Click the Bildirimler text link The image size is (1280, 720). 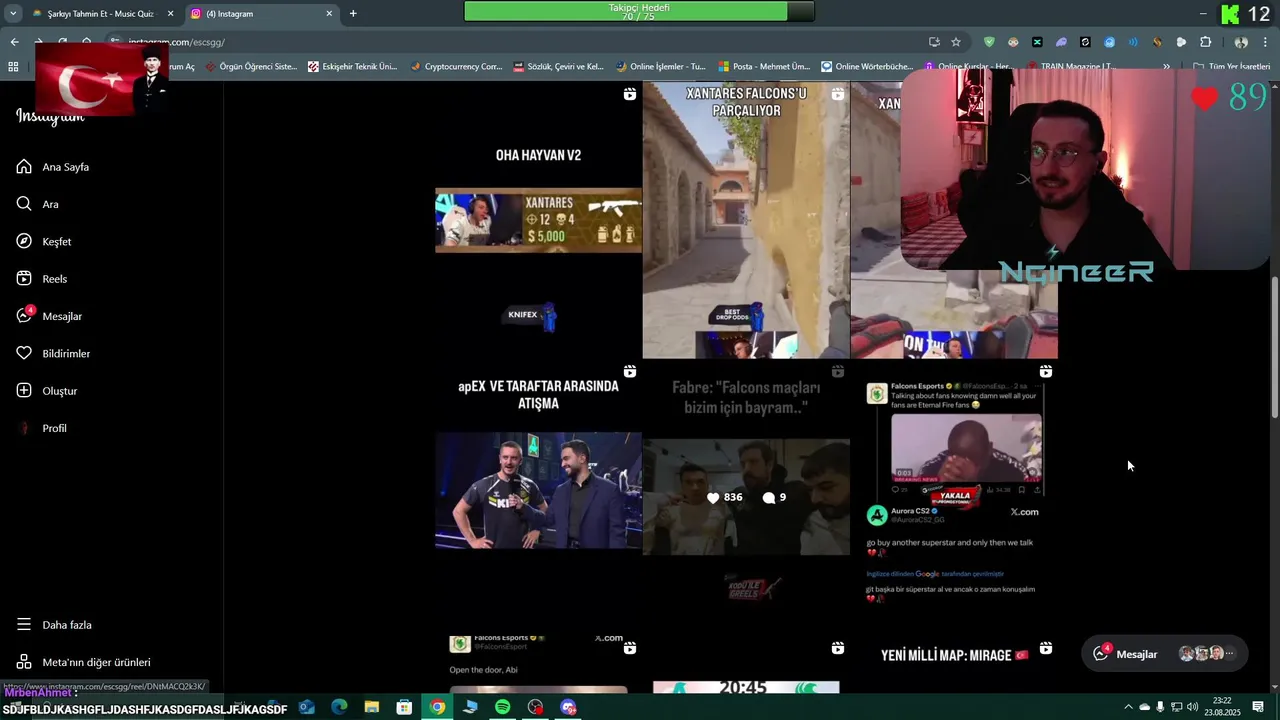pyautogui.click(x=66, y=354)
